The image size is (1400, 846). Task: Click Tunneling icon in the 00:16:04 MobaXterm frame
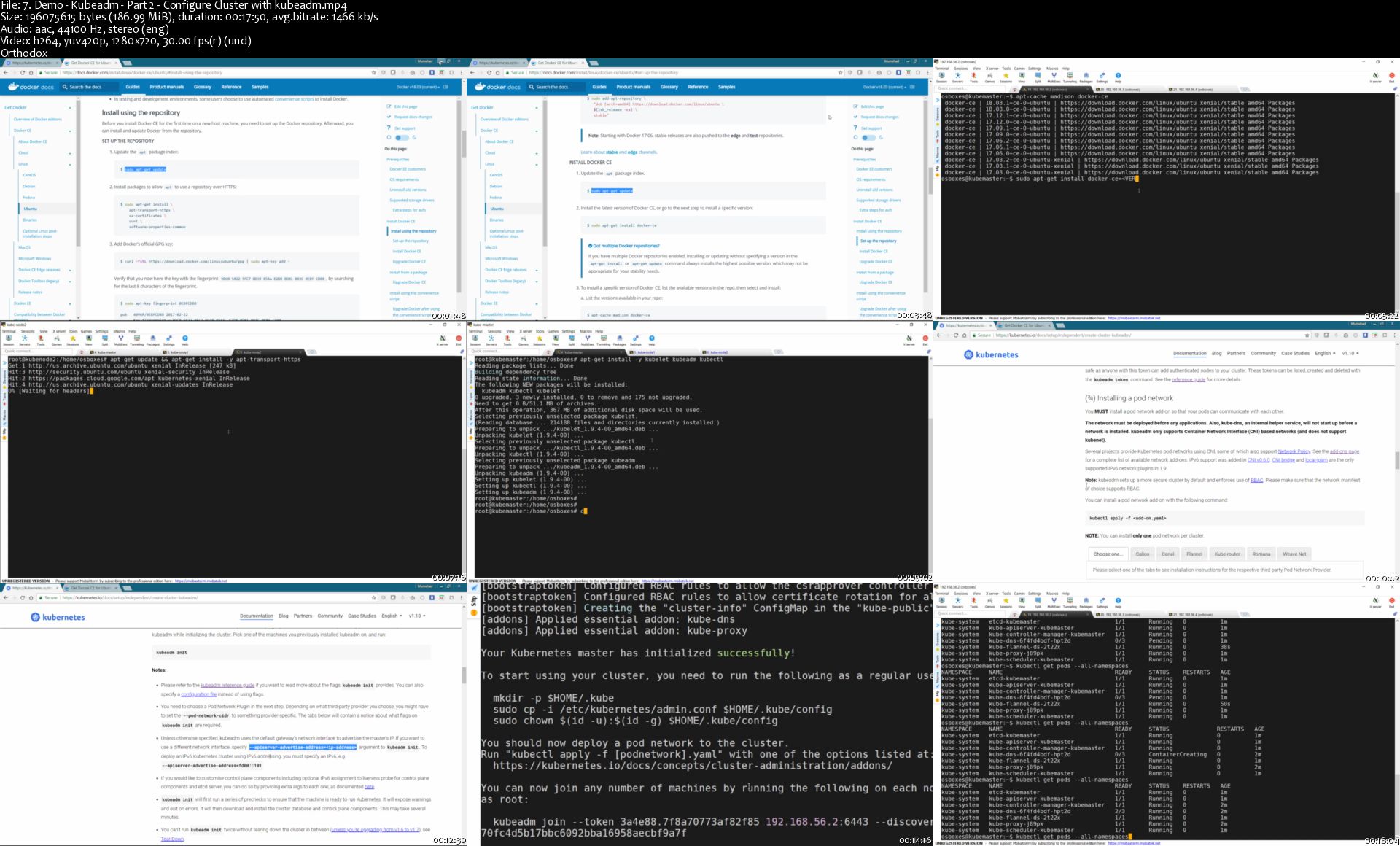click(x=1070, y=602)
